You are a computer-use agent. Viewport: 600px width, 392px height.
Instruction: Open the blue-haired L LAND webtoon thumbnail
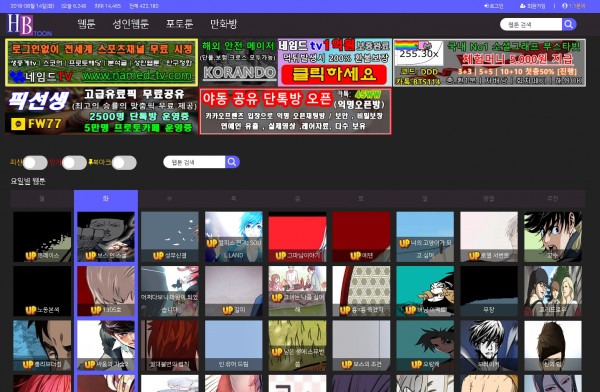234,237
